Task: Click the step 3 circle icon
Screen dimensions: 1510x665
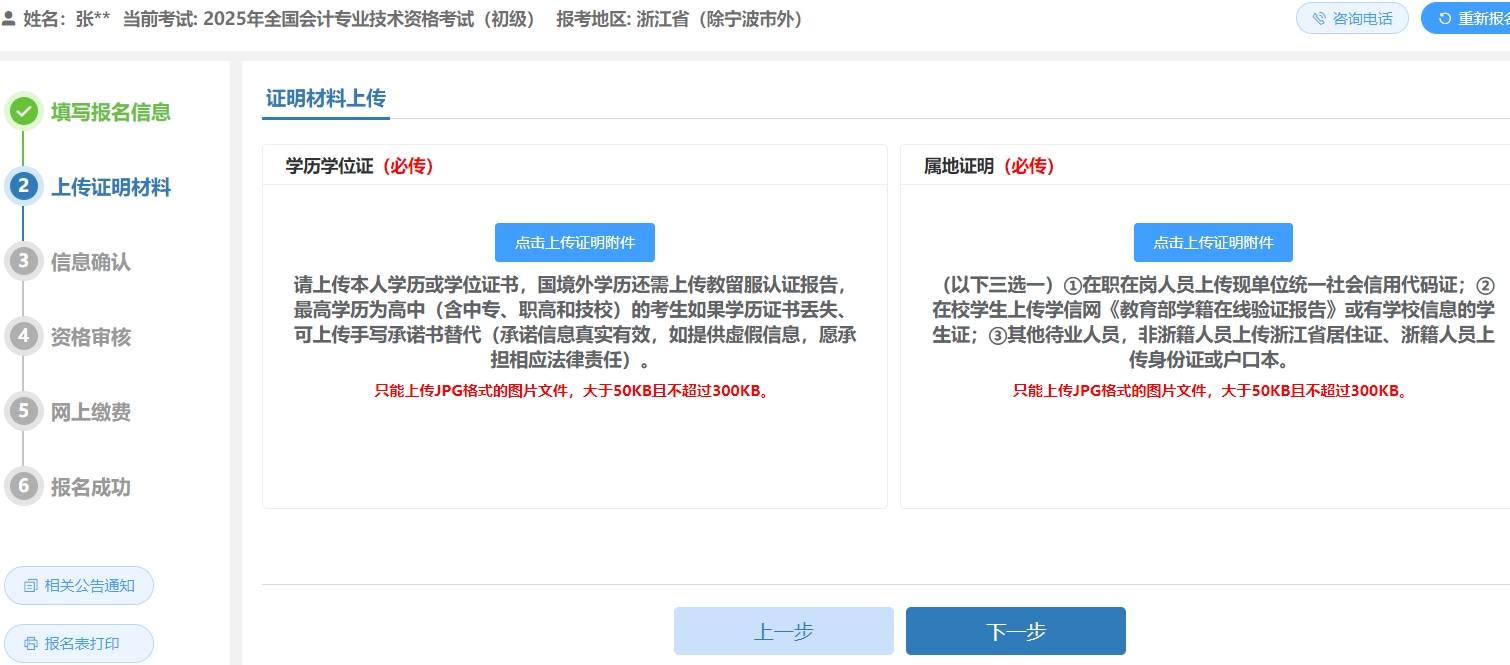Action: pos(24,262)
